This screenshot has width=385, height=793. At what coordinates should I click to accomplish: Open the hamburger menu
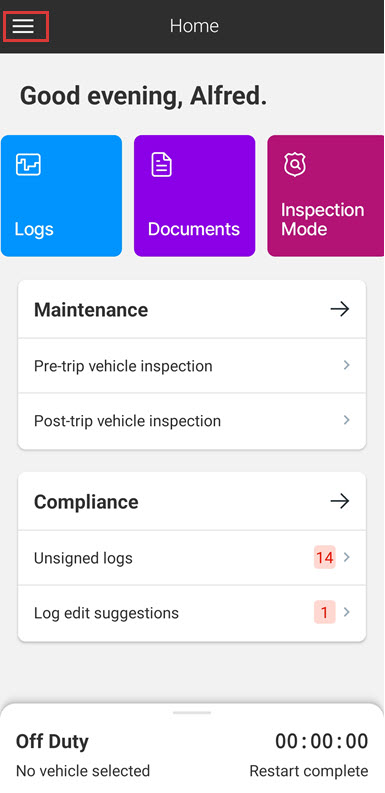23,26
